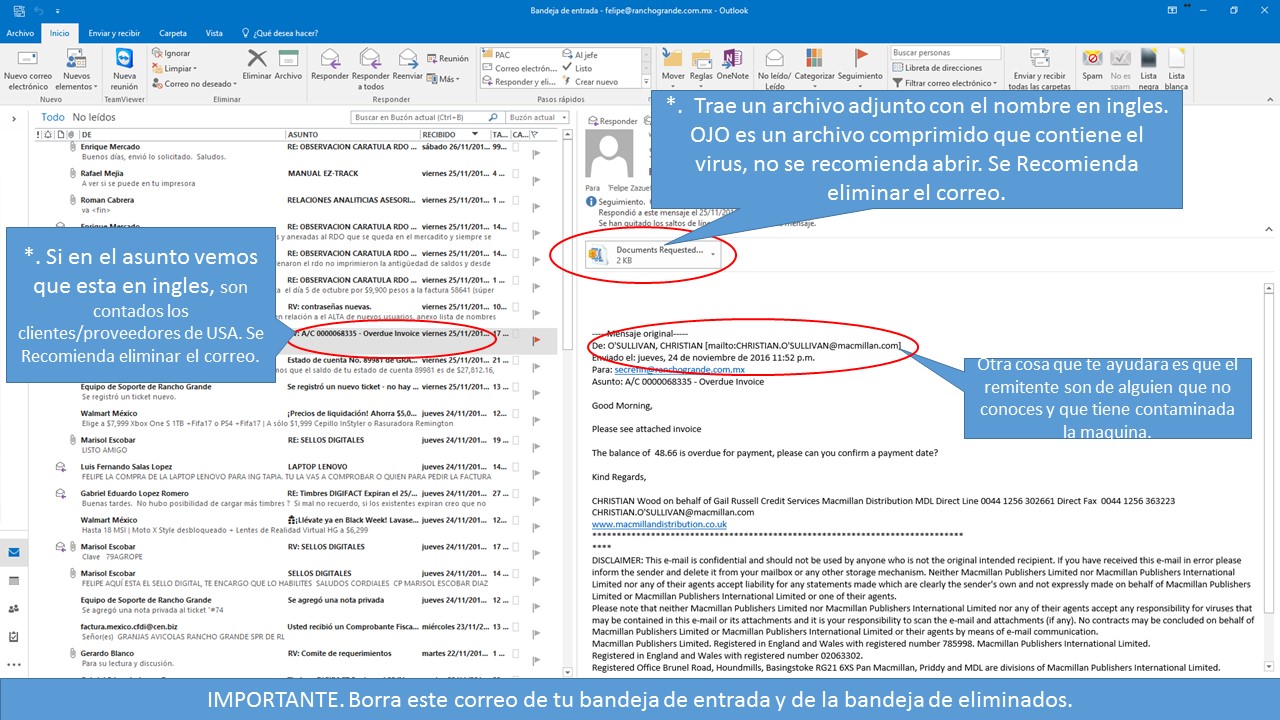Open the Mail navigation icon
The image size is (1280, 720).
coord(14,552)
